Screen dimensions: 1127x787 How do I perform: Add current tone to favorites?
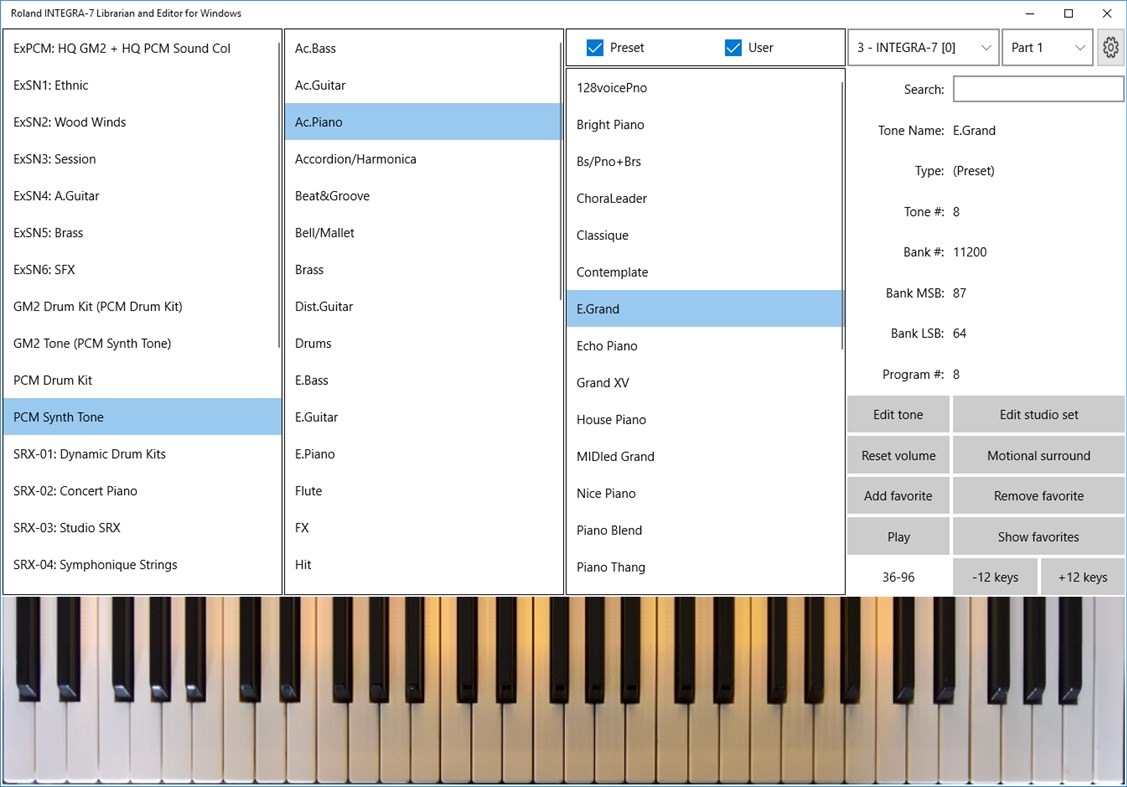pos(897,495)
